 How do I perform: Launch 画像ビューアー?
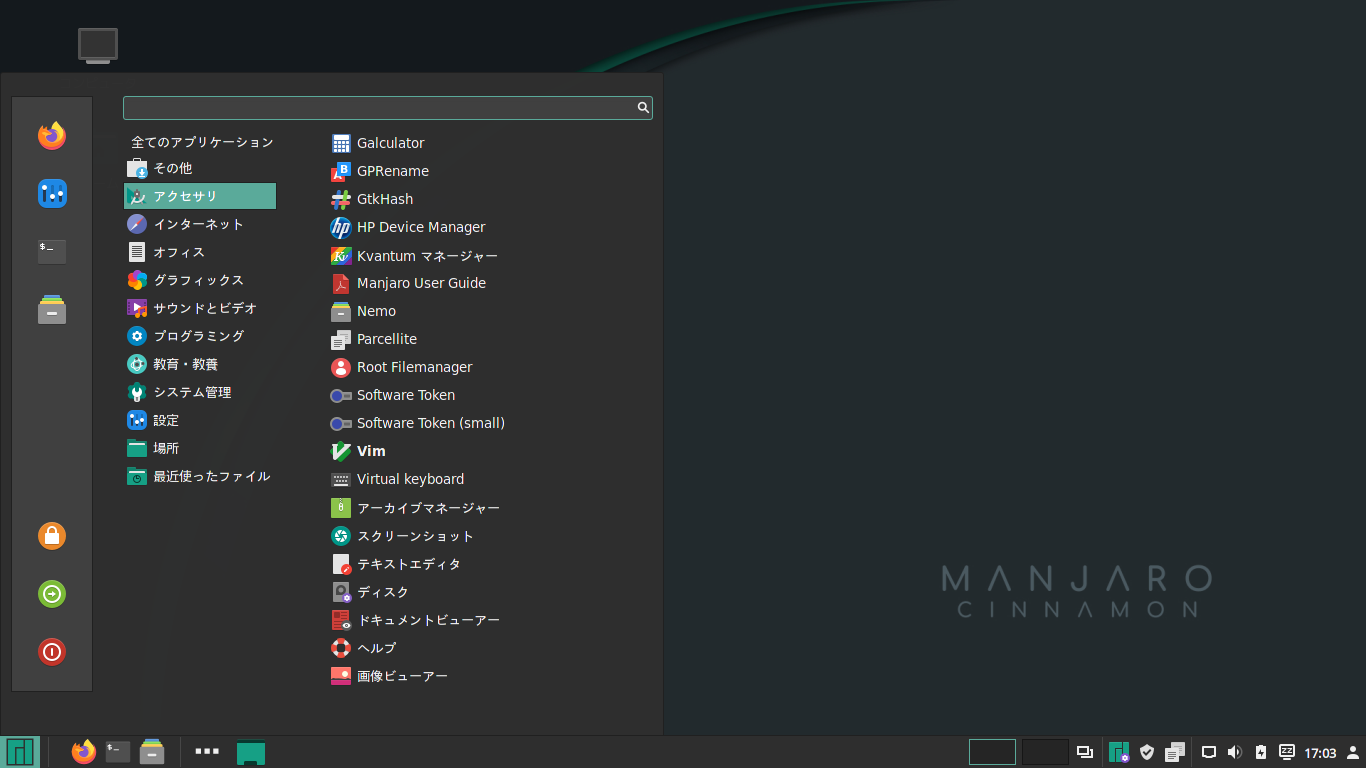tap(389, 675)
